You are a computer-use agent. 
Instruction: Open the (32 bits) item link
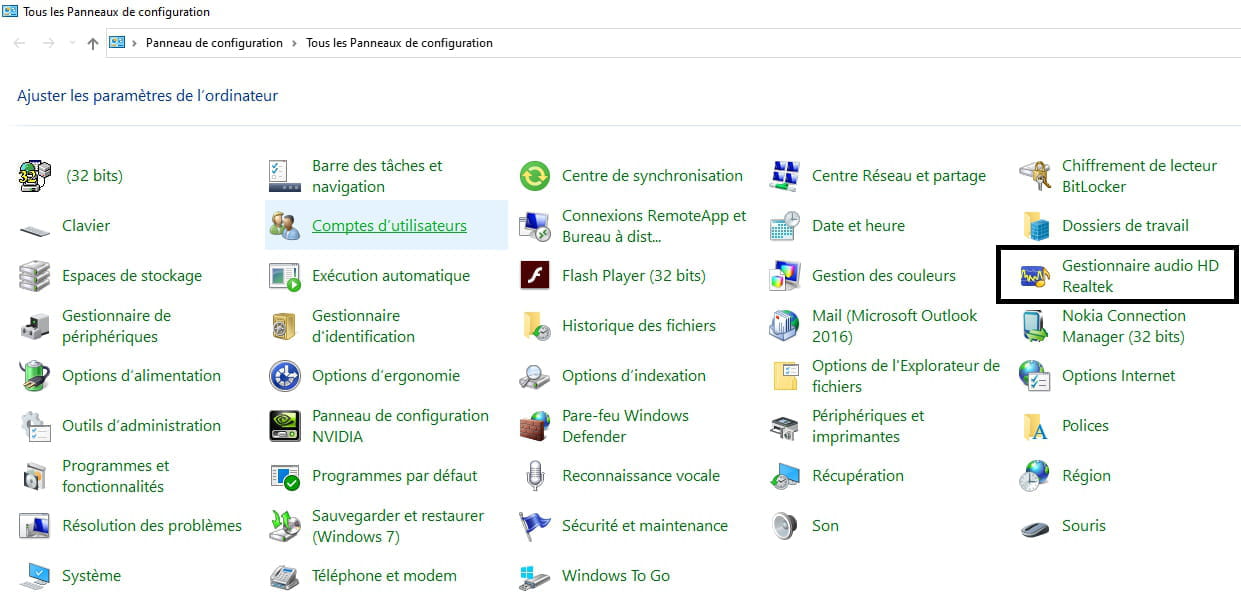pos(94,176)
